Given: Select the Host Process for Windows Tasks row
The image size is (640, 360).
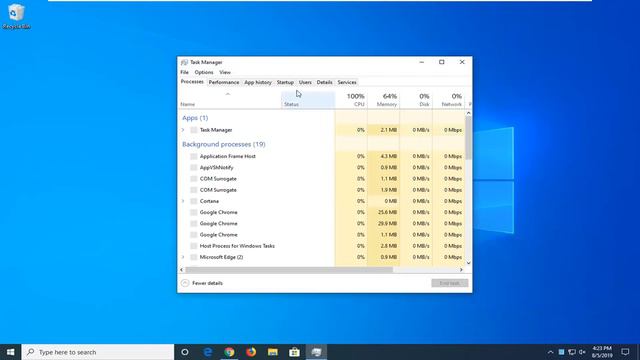Looking at the screenshot, I should point(322,246).
